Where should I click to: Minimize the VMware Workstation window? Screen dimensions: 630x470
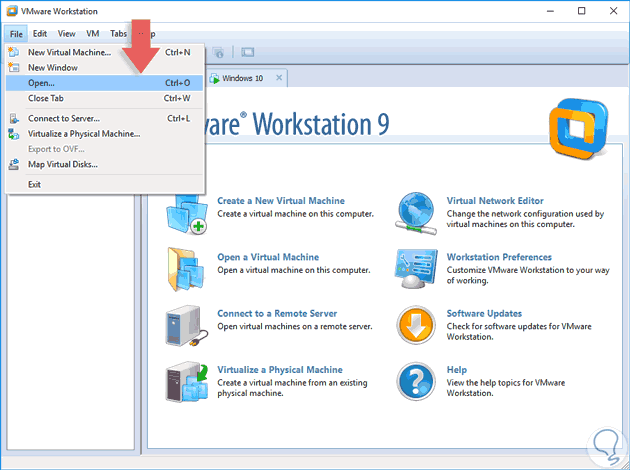550,11
